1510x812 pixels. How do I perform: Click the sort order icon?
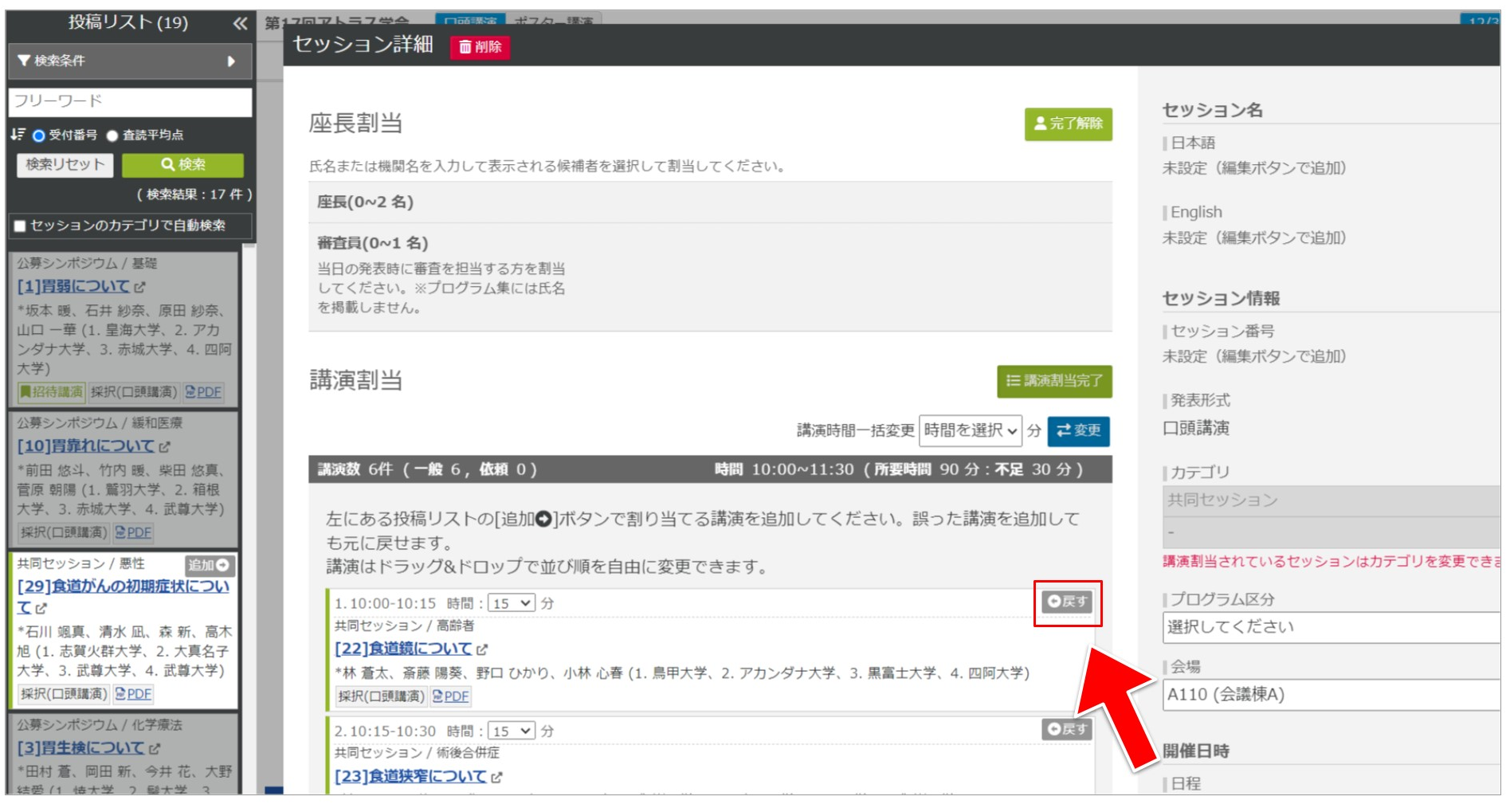tap(18, 135)
